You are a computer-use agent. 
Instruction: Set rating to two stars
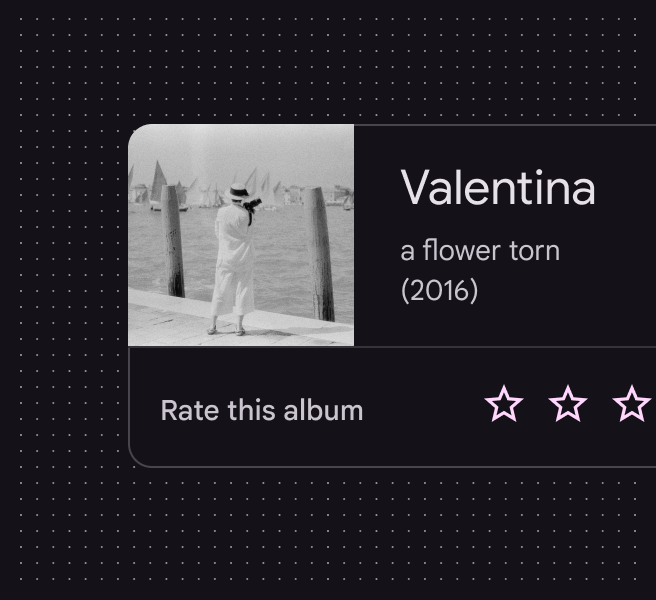(568, 405)
